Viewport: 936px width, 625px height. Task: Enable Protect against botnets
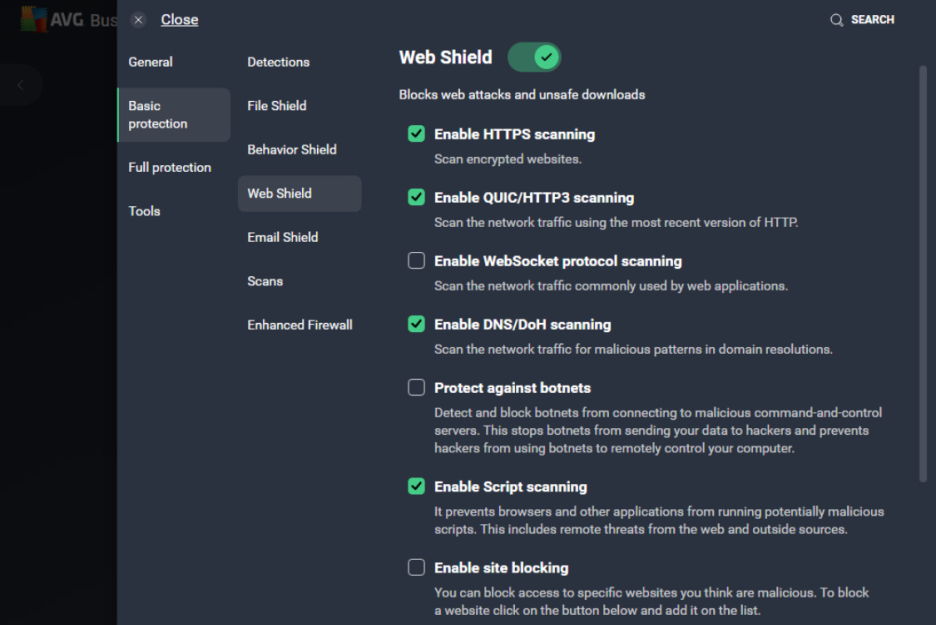[x=416, y=387]
